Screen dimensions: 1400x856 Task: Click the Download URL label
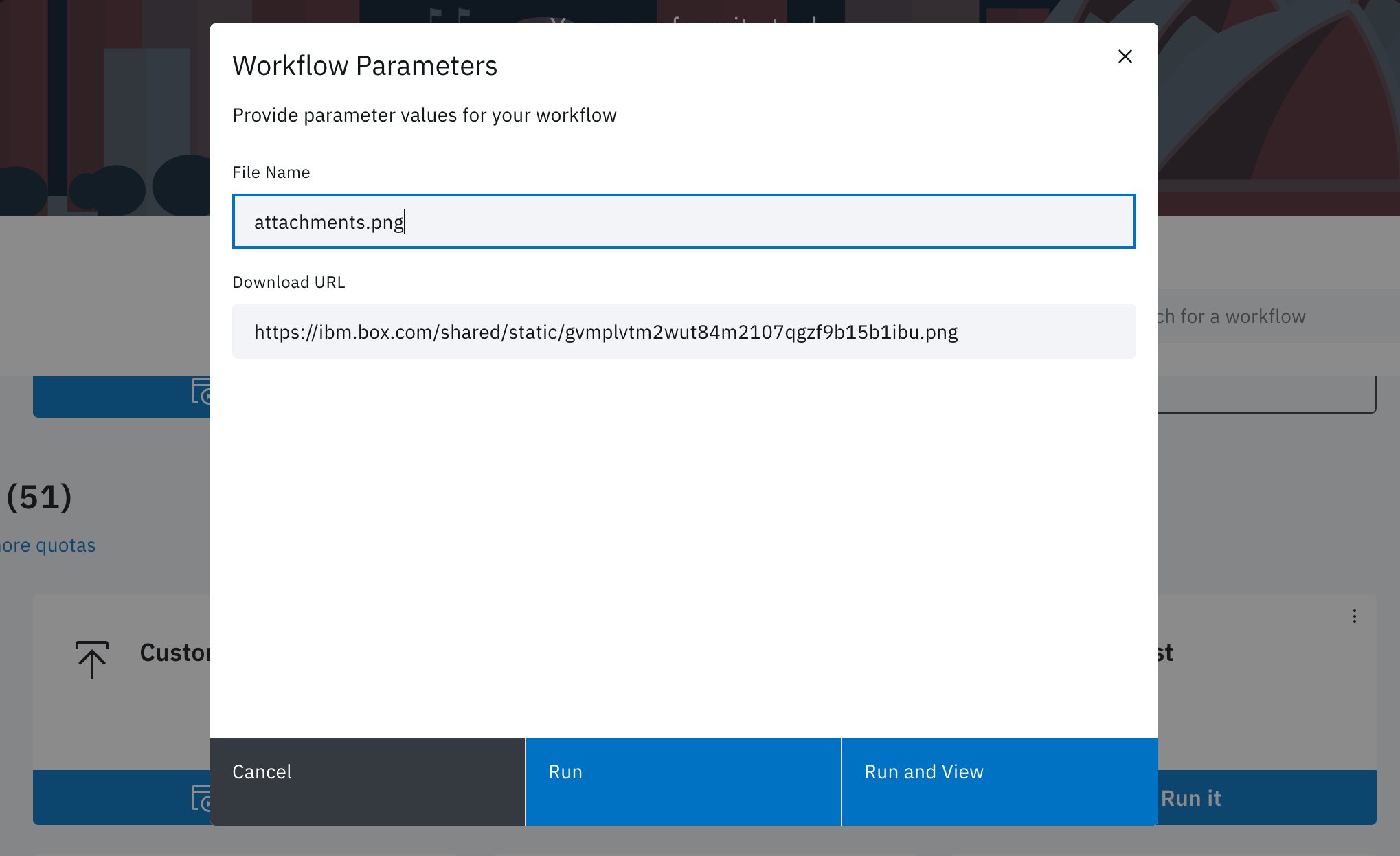point(289,282)
